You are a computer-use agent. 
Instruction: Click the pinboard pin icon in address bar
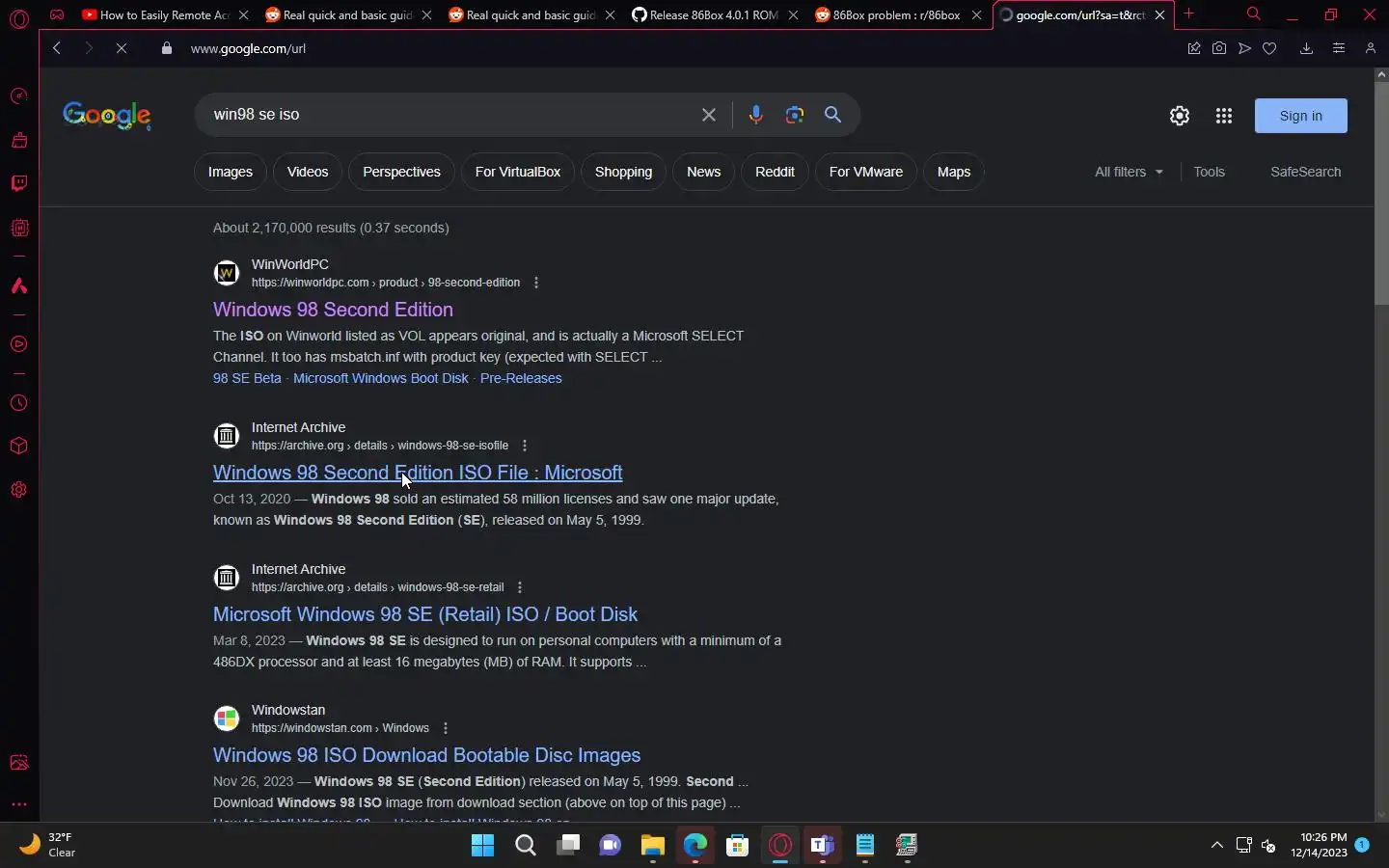pos(1194,48)
